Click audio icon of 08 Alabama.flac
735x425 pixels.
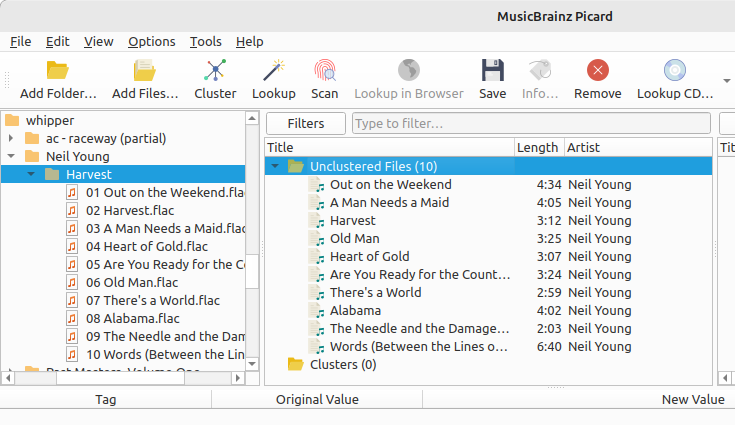click(x=72, y=319)
